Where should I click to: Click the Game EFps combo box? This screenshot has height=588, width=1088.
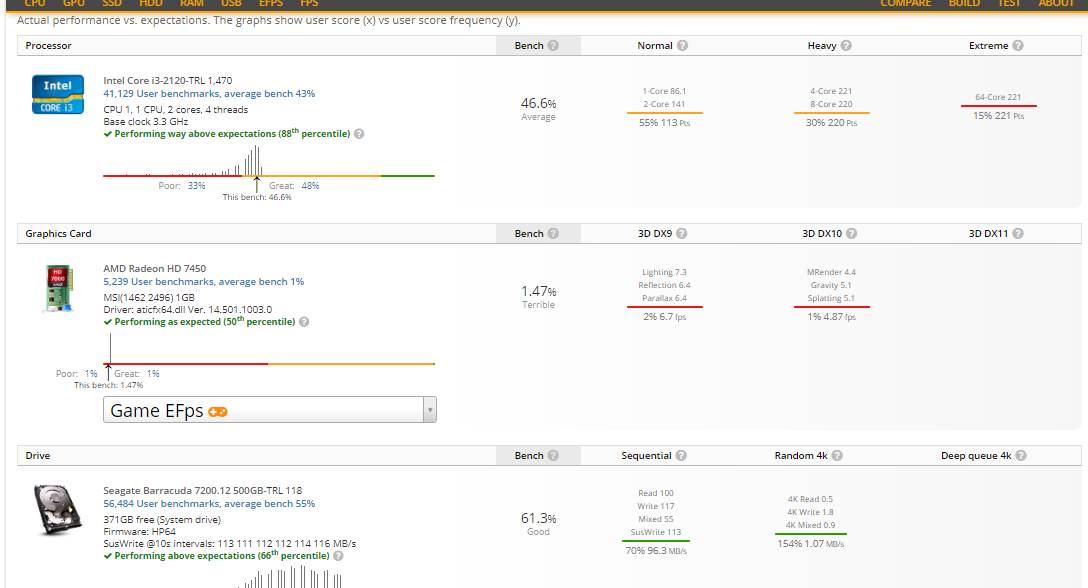coord(270,410)
